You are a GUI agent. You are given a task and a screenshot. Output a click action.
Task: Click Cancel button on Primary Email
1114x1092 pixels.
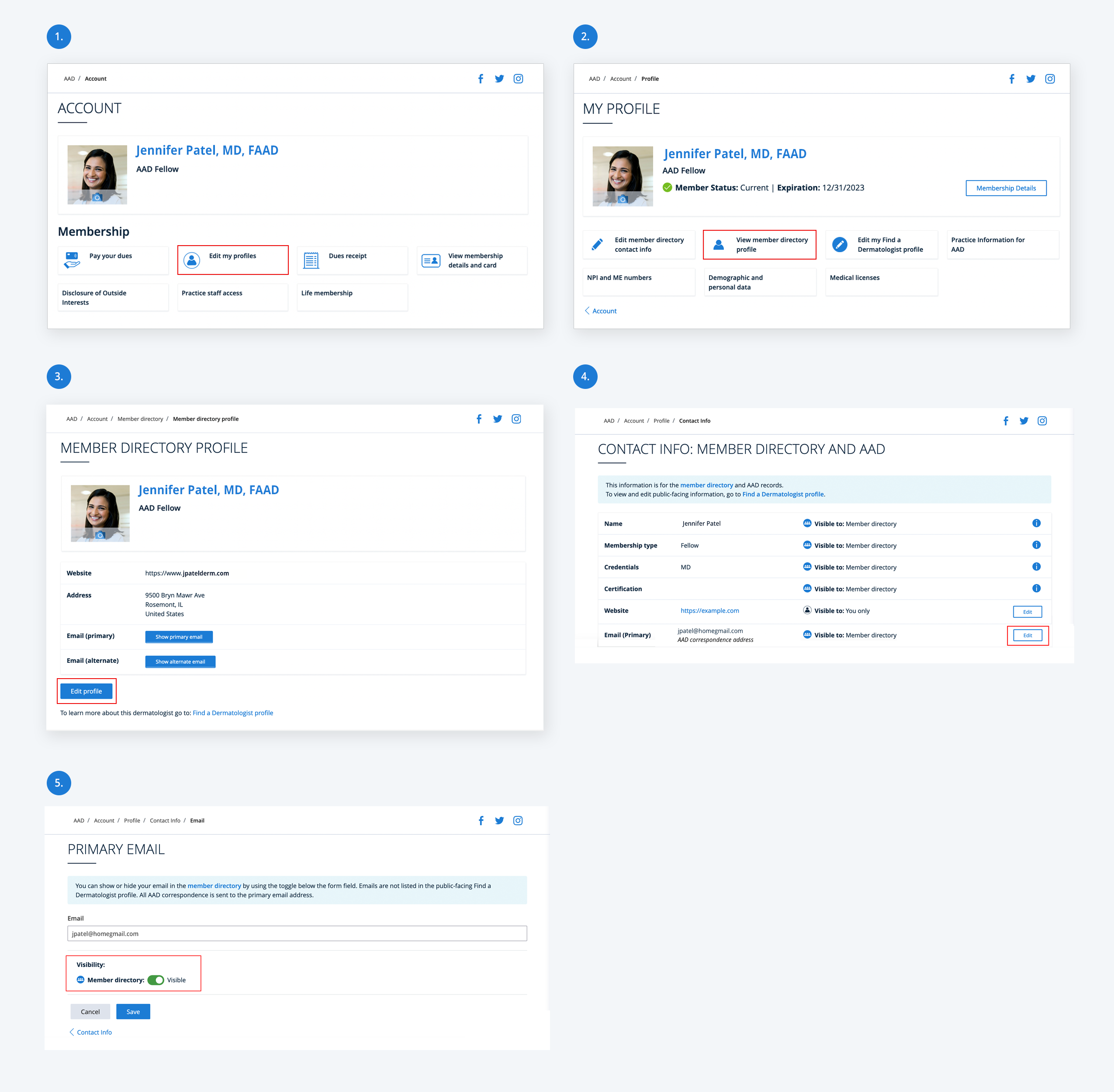(x=90, y=1012)
